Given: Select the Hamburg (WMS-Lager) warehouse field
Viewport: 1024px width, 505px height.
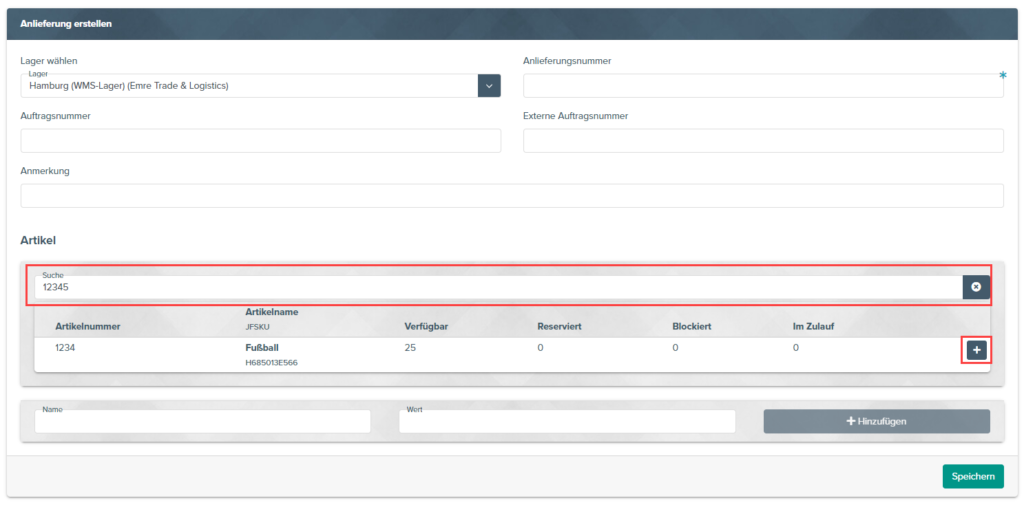Looking at the screenshot, I should click(x=248, y=86).
